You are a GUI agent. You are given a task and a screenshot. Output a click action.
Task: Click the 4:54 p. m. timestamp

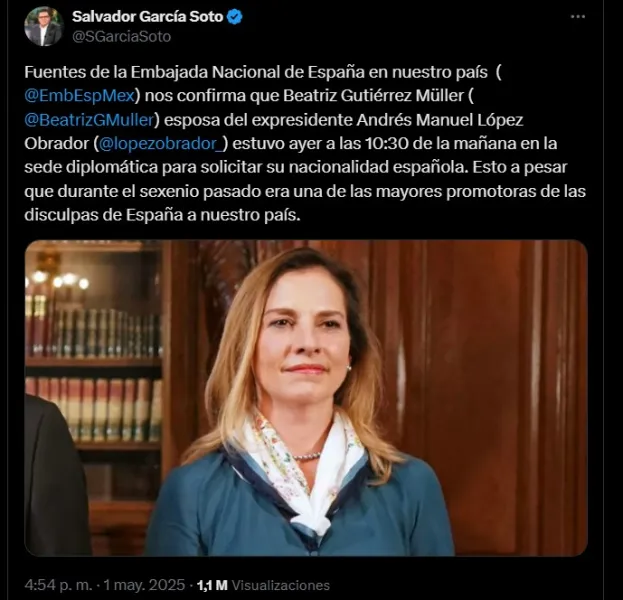click(58, 585)
